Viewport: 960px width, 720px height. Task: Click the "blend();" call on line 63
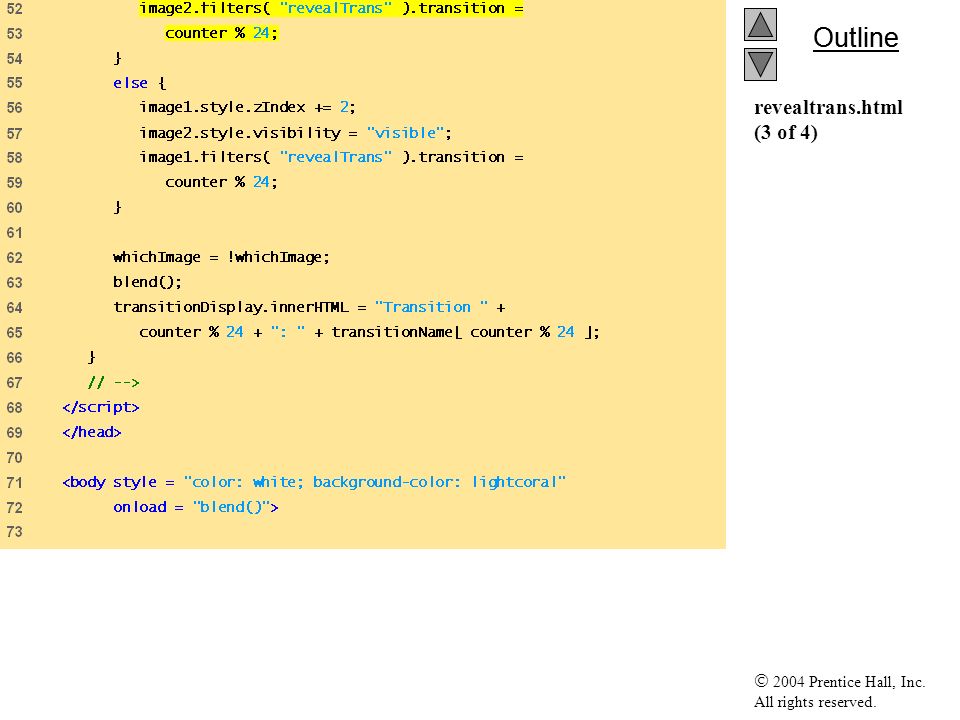pos(147,282)
